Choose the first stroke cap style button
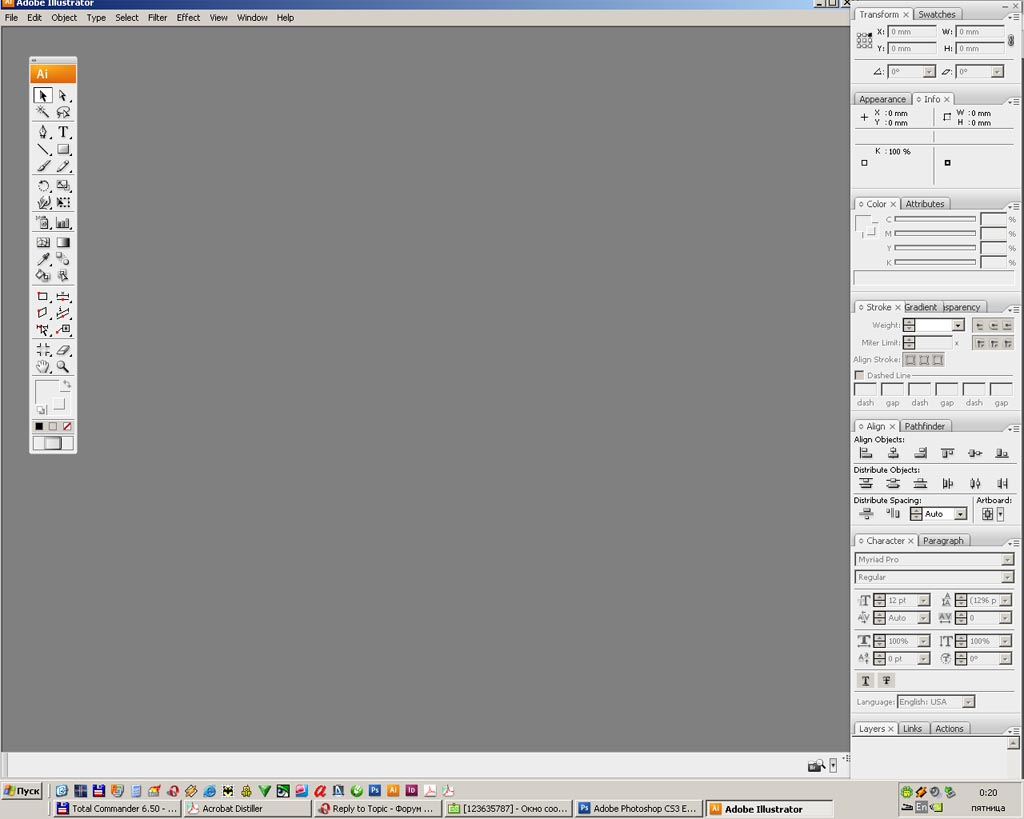This screenshot has width=1024, height=819. [979, 325]
